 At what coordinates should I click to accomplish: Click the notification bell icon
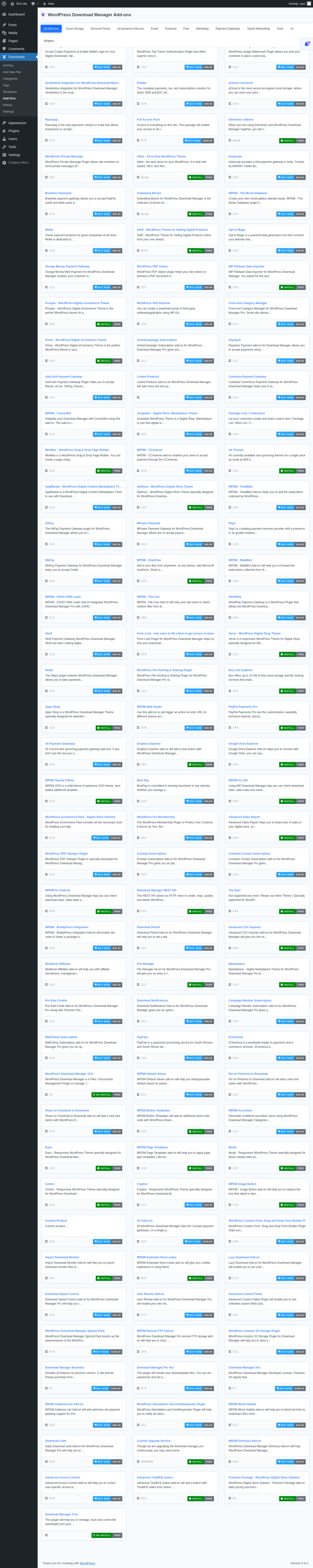(x=307, y=44)
